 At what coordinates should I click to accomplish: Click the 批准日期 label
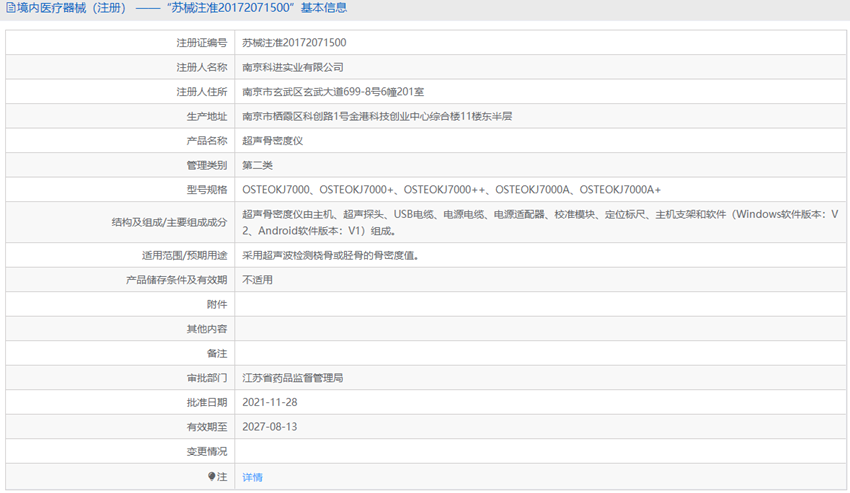point(207,402)
